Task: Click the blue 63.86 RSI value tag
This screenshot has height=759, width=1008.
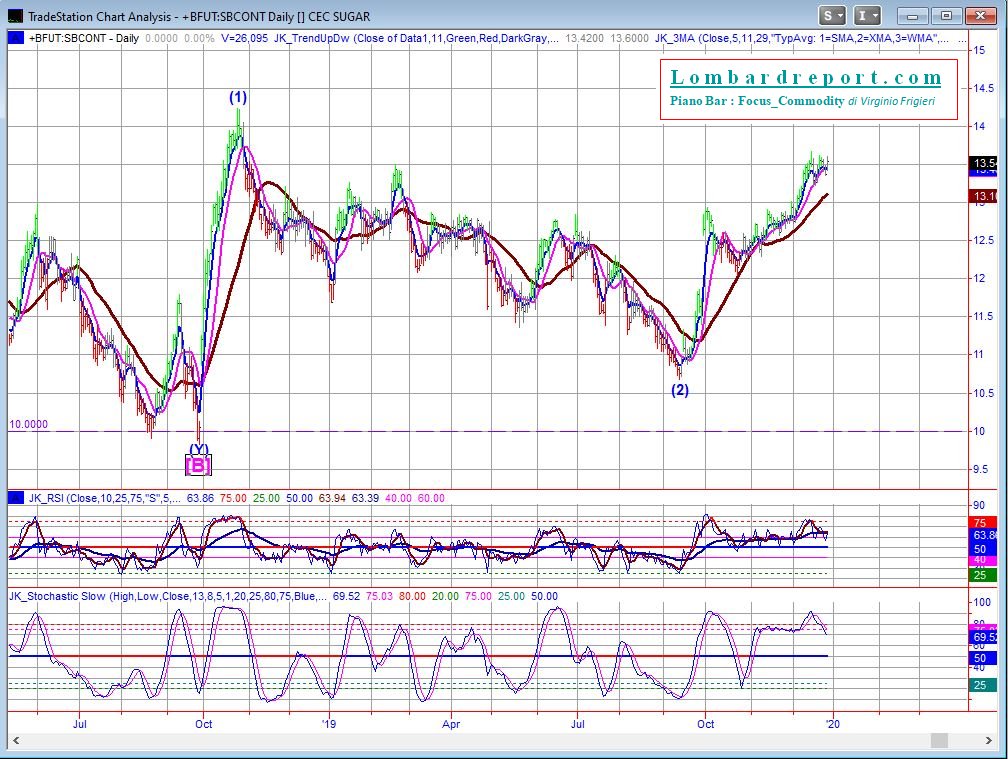Action: (984, 535)
